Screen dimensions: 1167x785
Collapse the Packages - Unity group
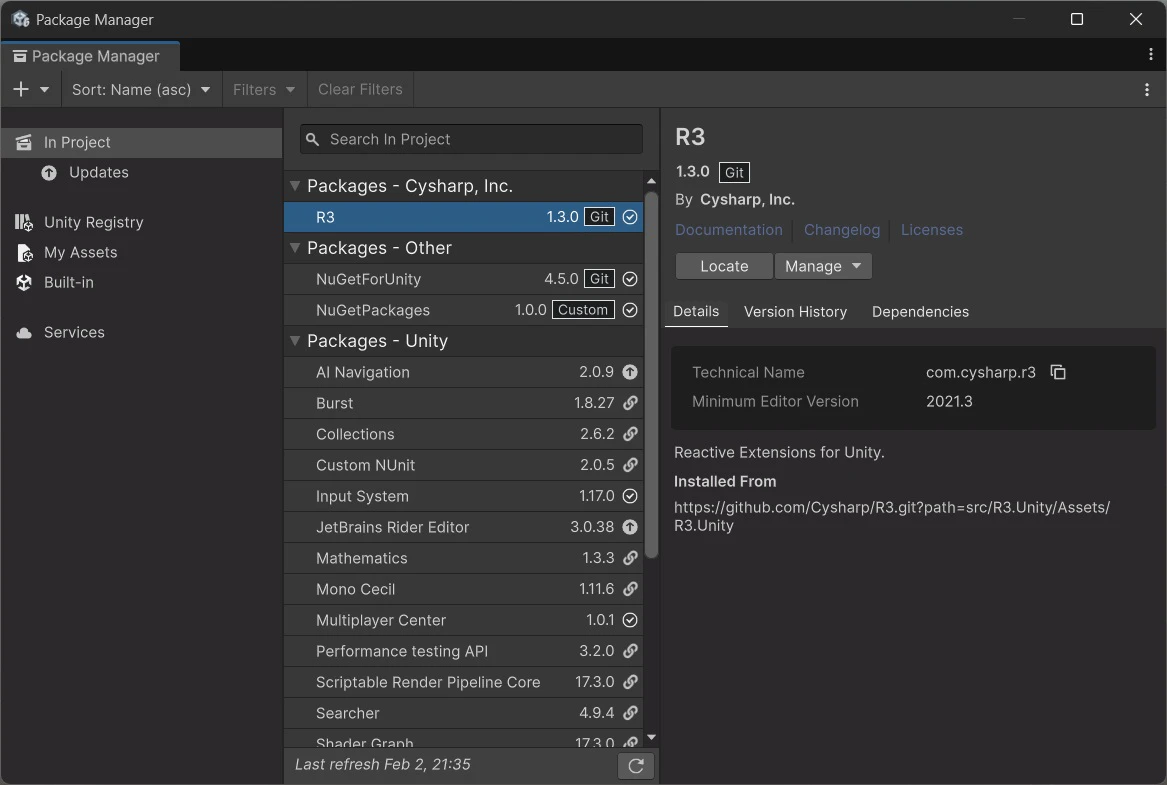(x=295, y=341)
